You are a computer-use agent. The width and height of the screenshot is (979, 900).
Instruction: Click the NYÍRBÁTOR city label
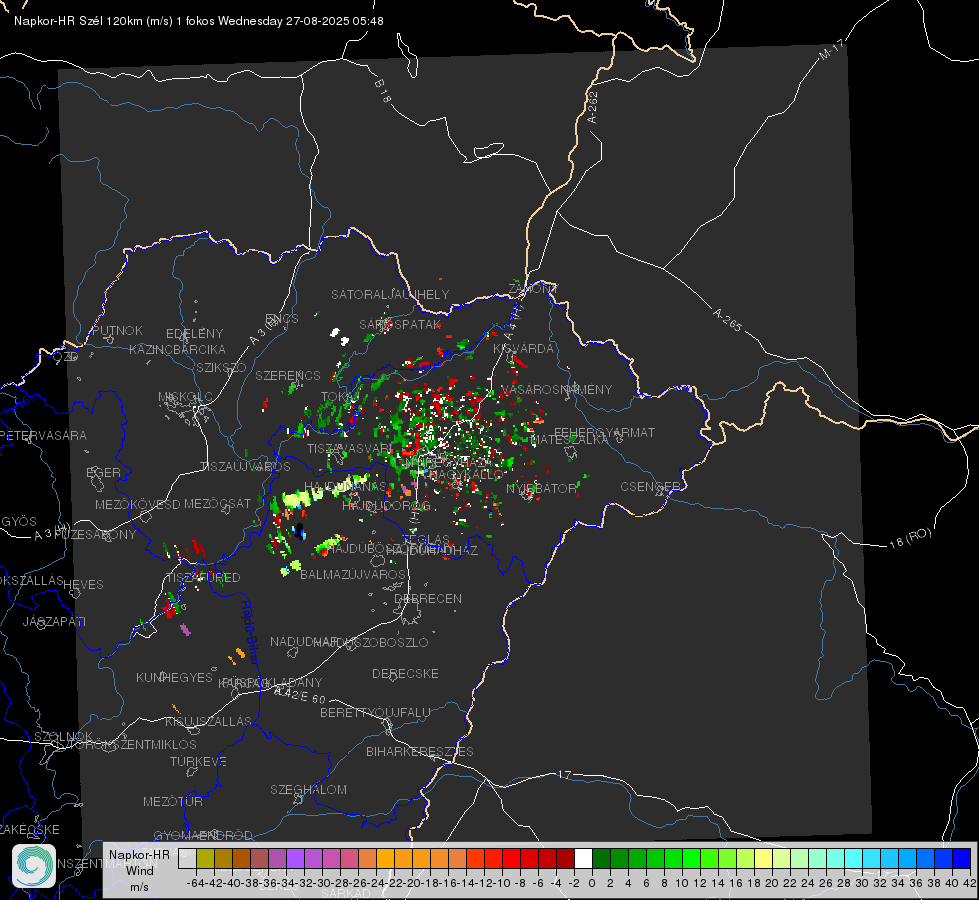point(541,488)
